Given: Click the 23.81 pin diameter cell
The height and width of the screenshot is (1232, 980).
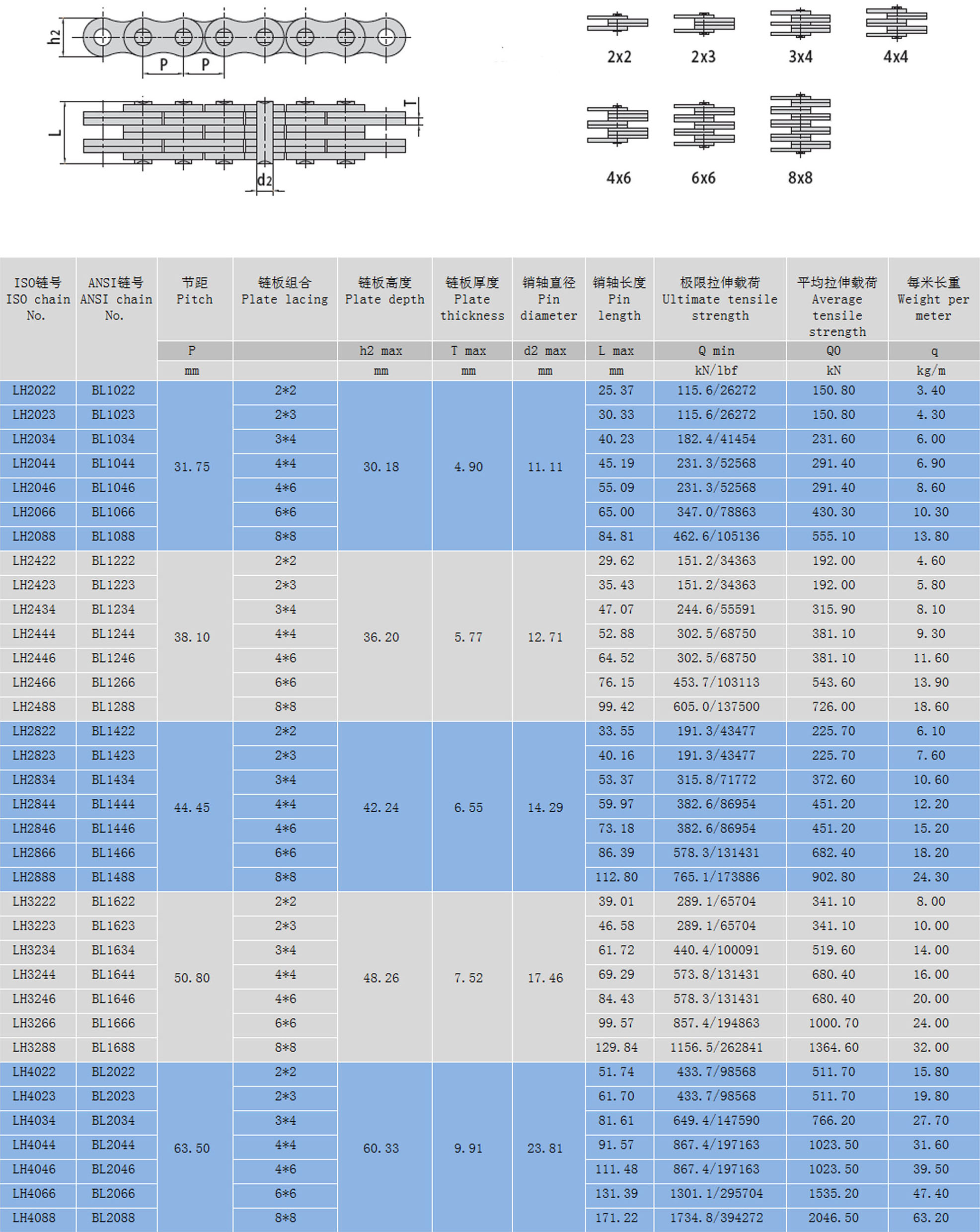Looking at the screenshot, I should pos(545,1148).
